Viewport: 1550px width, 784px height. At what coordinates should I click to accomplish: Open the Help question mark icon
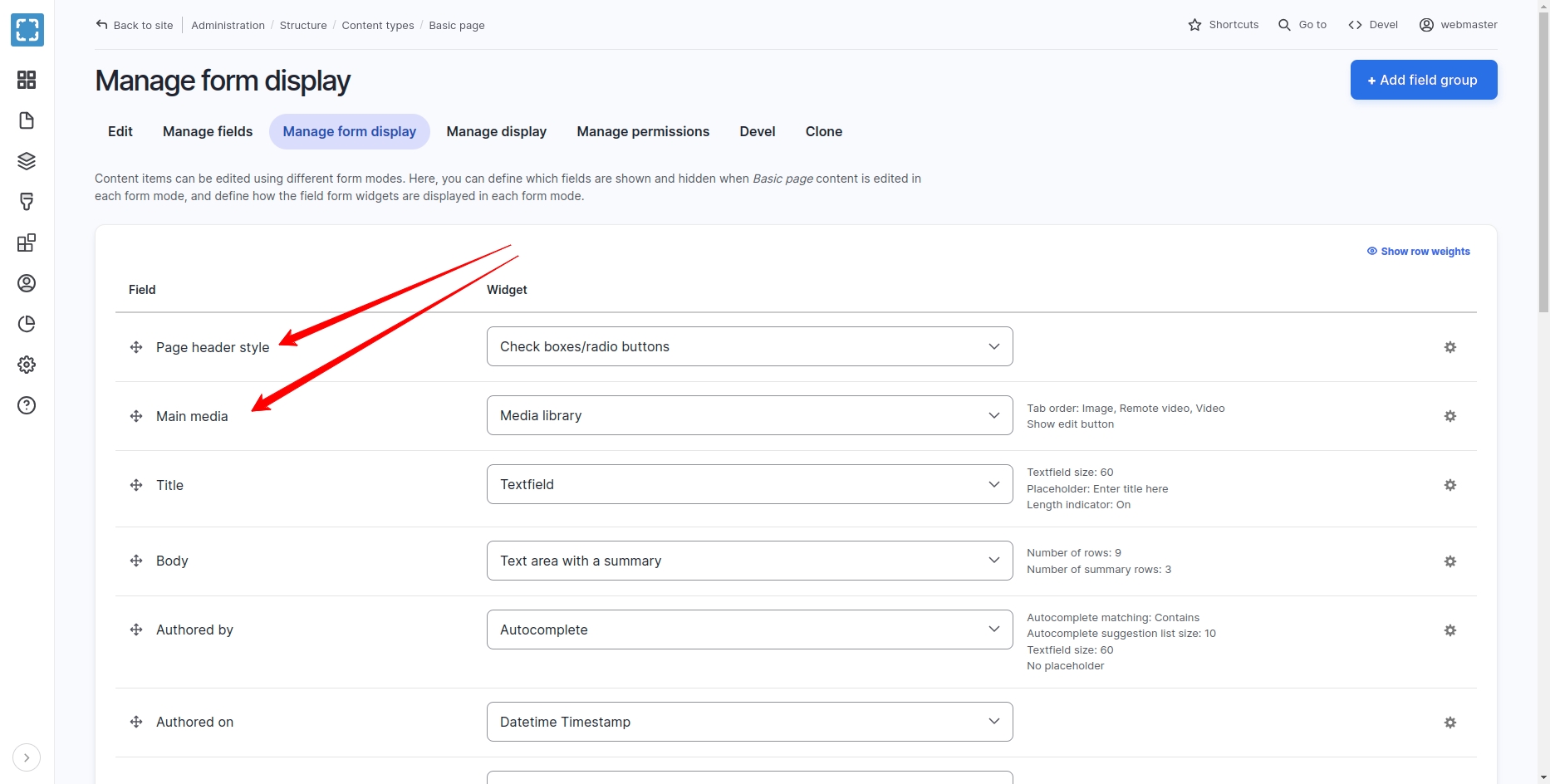27,405
